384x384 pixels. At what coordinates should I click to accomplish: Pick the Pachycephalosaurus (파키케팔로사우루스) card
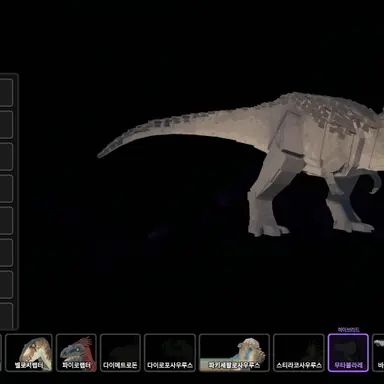pyautogui.click(x=234, y=353)
